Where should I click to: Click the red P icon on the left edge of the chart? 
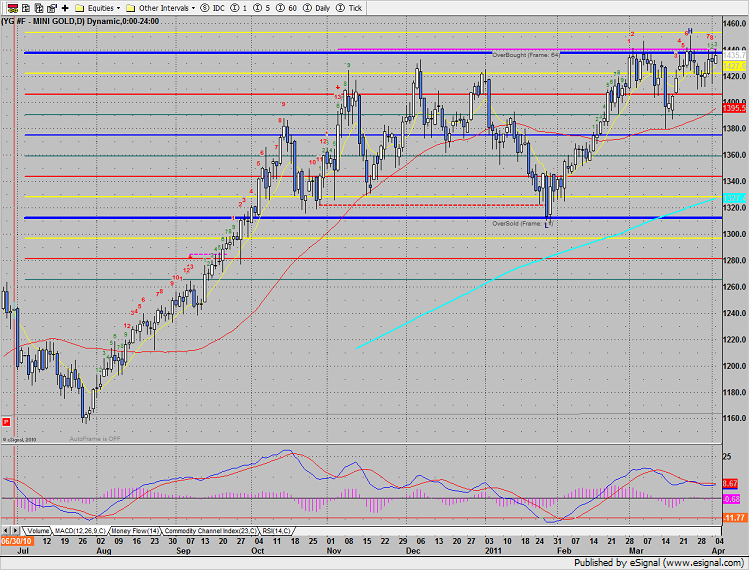click(6, 421)
